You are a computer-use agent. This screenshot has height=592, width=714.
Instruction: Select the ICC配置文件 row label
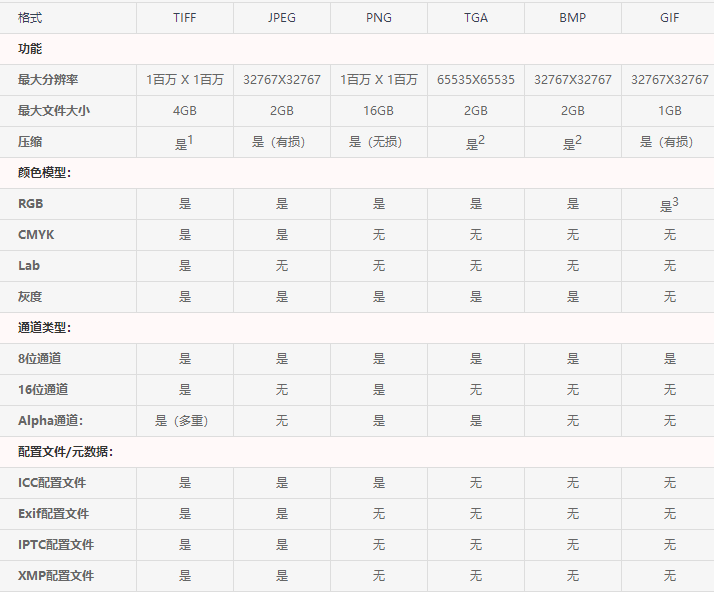(x=52, y=482)
